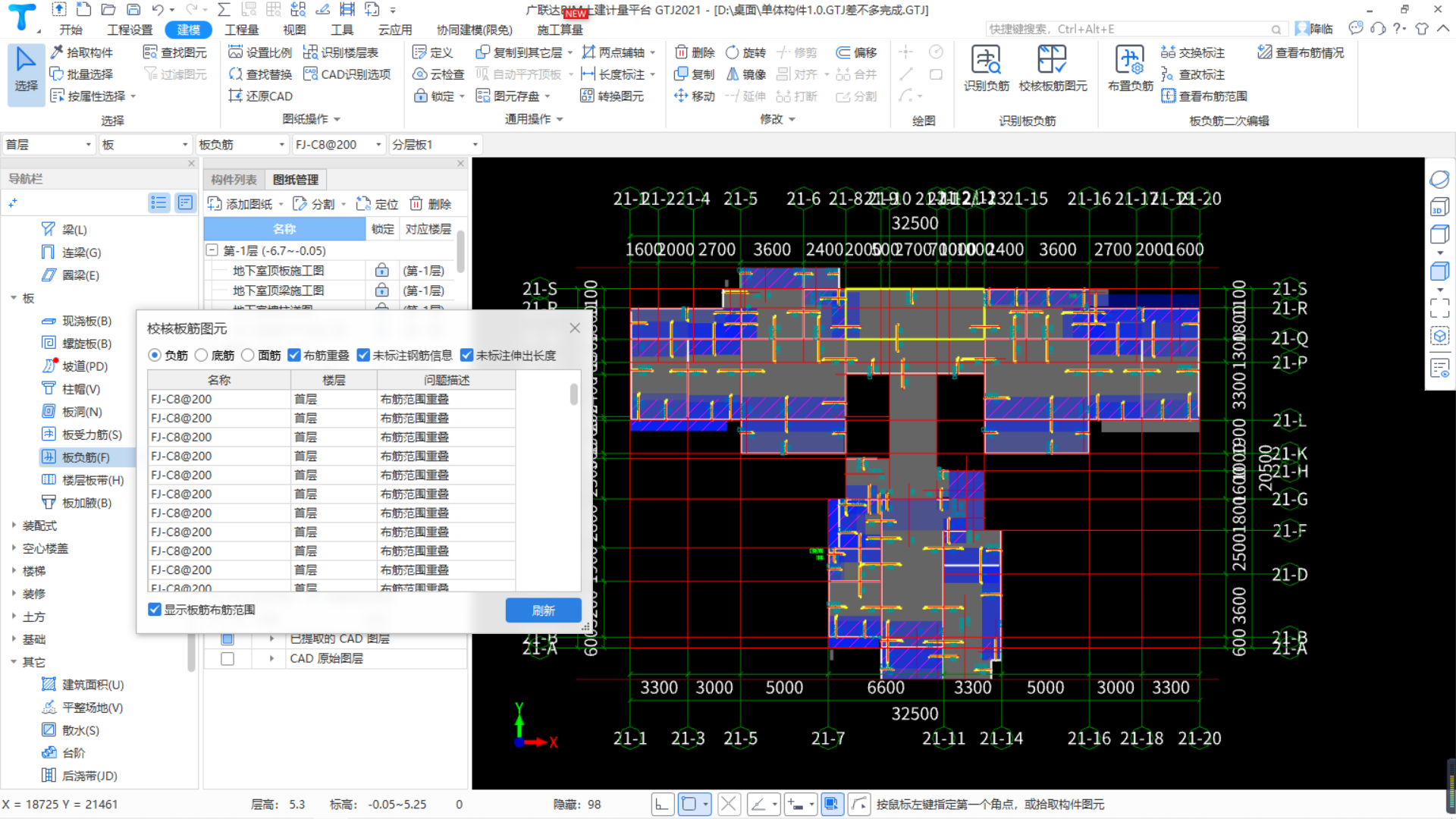Check the 已提取的 CAD 图层 checkbox
1456x819 pixels.
tap(227, 639)
